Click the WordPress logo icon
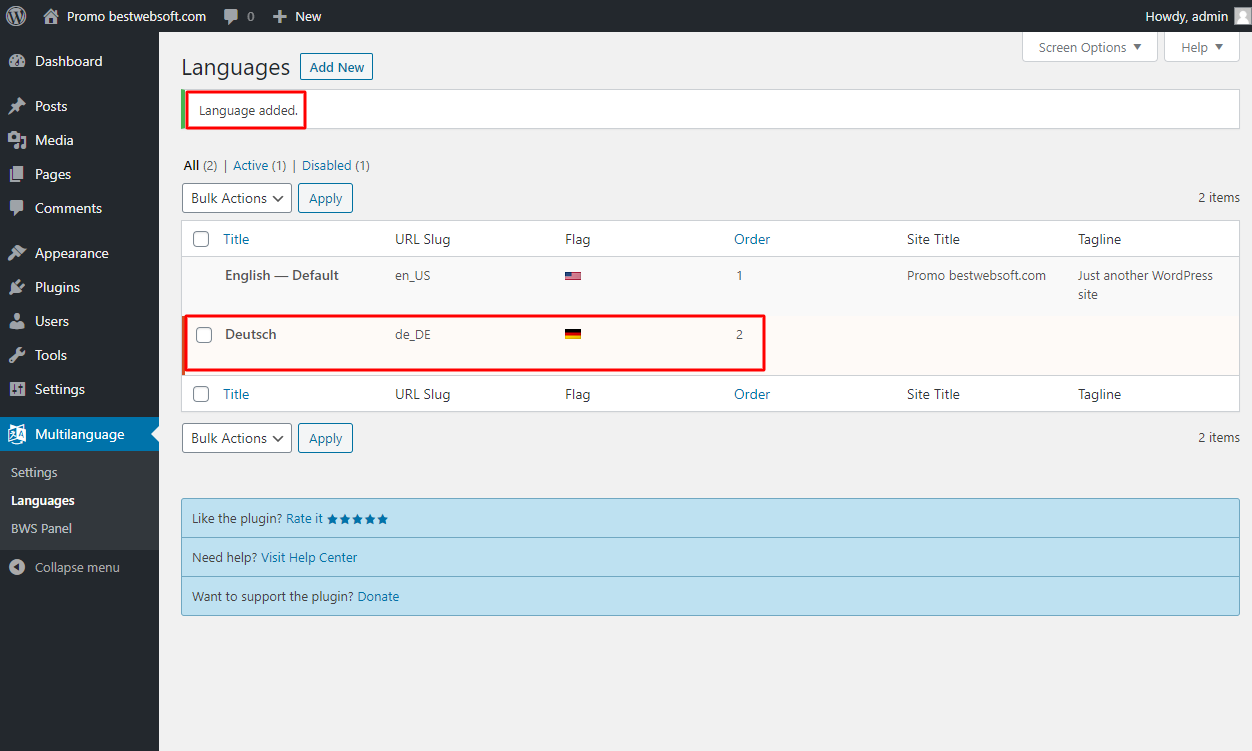 16,16
